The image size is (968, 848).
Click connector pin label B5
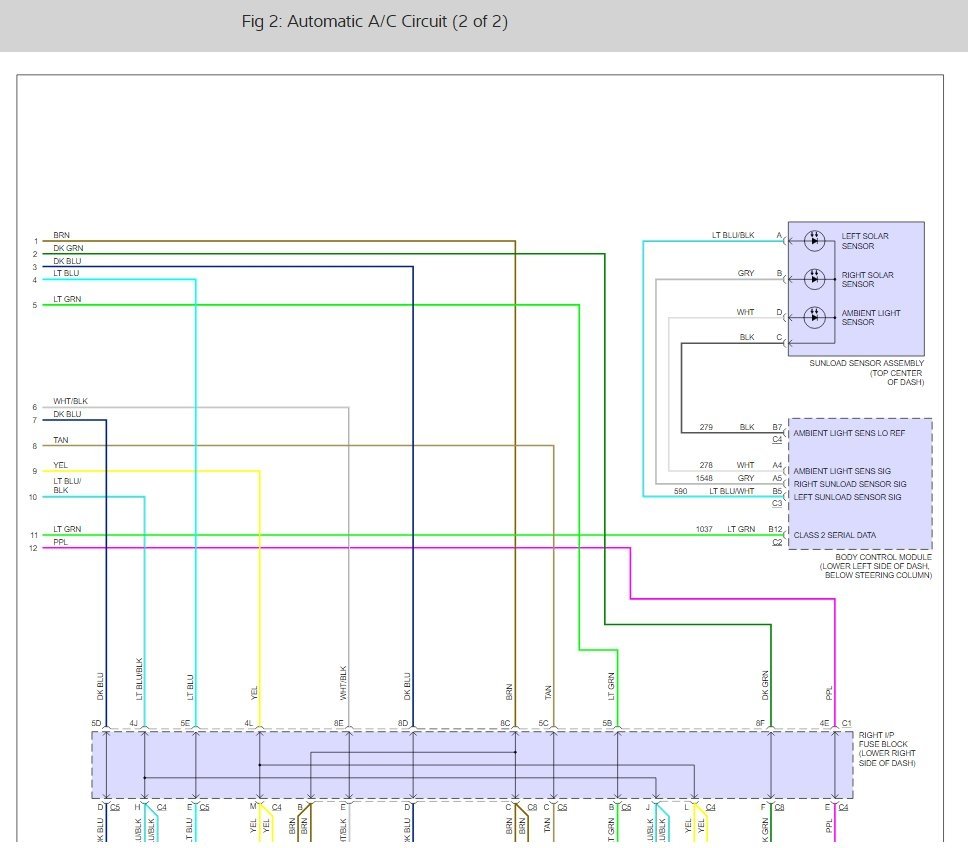click(x=777, y=491)
